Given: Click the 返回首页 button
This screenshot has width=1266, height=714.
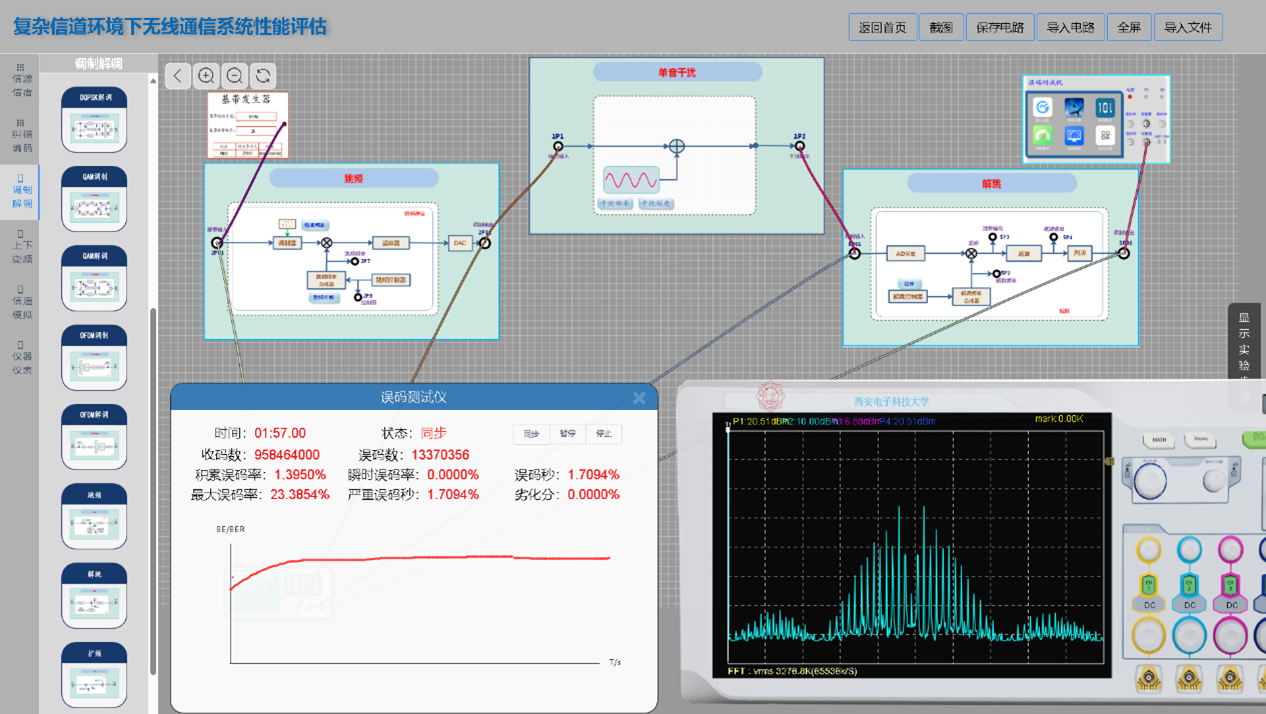Looking at the screenshot, I should pos(882,27).
